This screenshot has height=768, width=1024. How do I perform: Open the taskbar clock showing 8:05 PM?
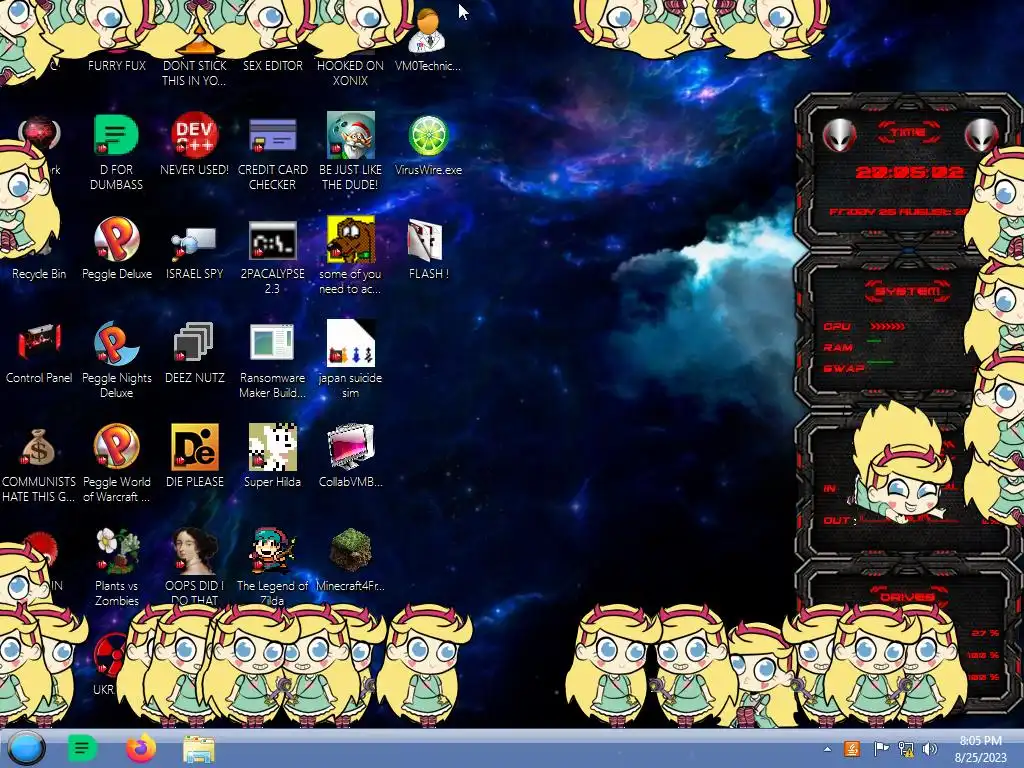[x=980, y=749]
